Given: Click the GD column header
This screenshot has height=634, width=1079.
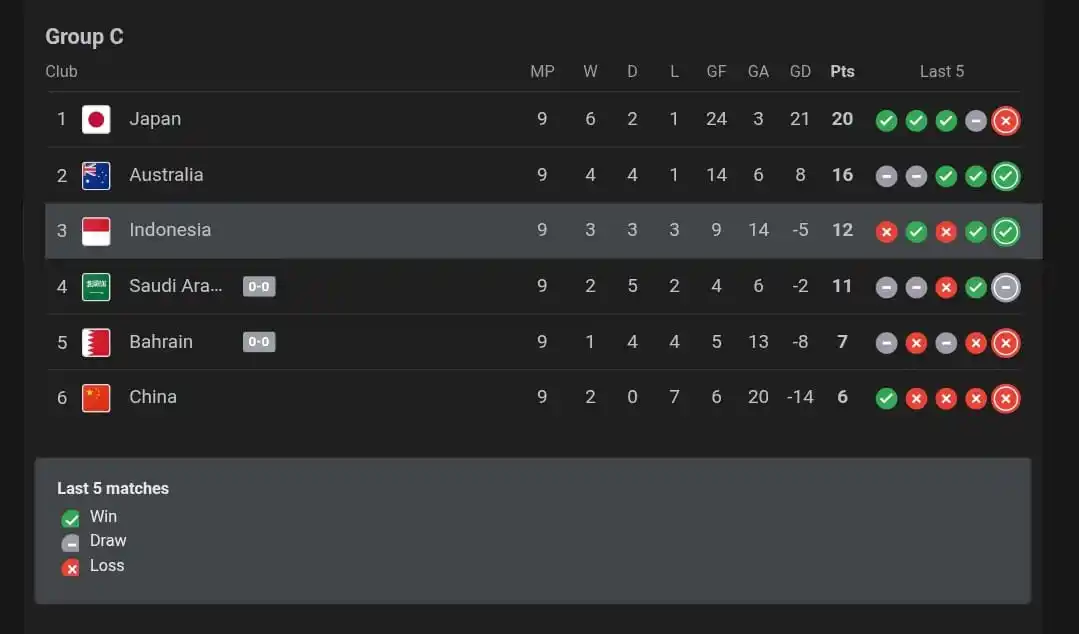Looking at the screenshot, I should (800, 72).
